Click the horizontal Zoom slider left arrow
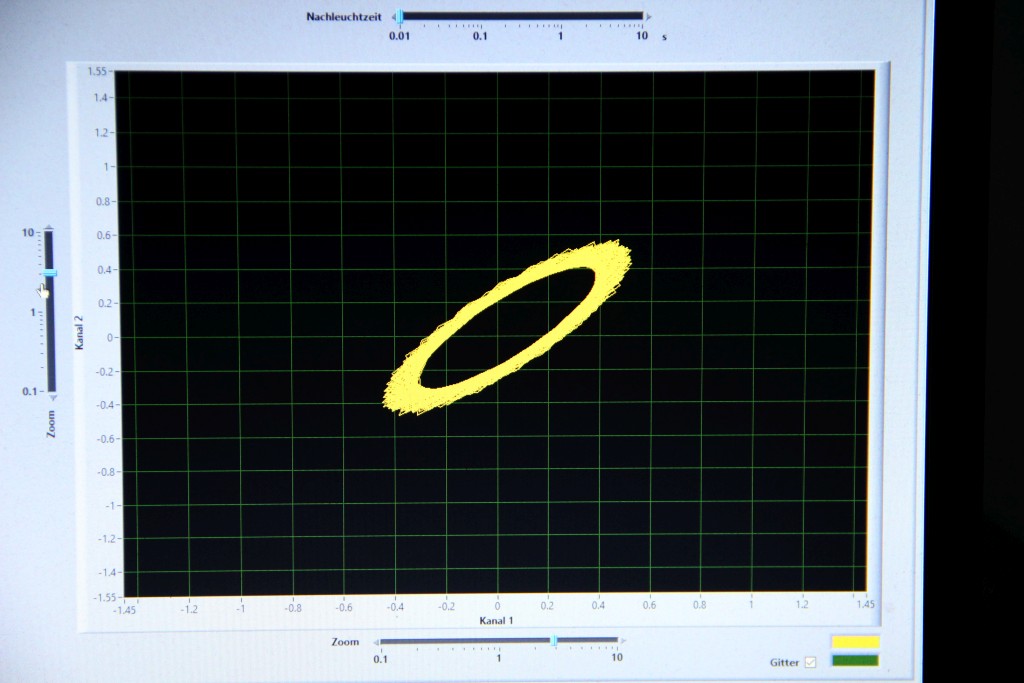Screen dimensions: 1024x683 (x=375, y=641)
